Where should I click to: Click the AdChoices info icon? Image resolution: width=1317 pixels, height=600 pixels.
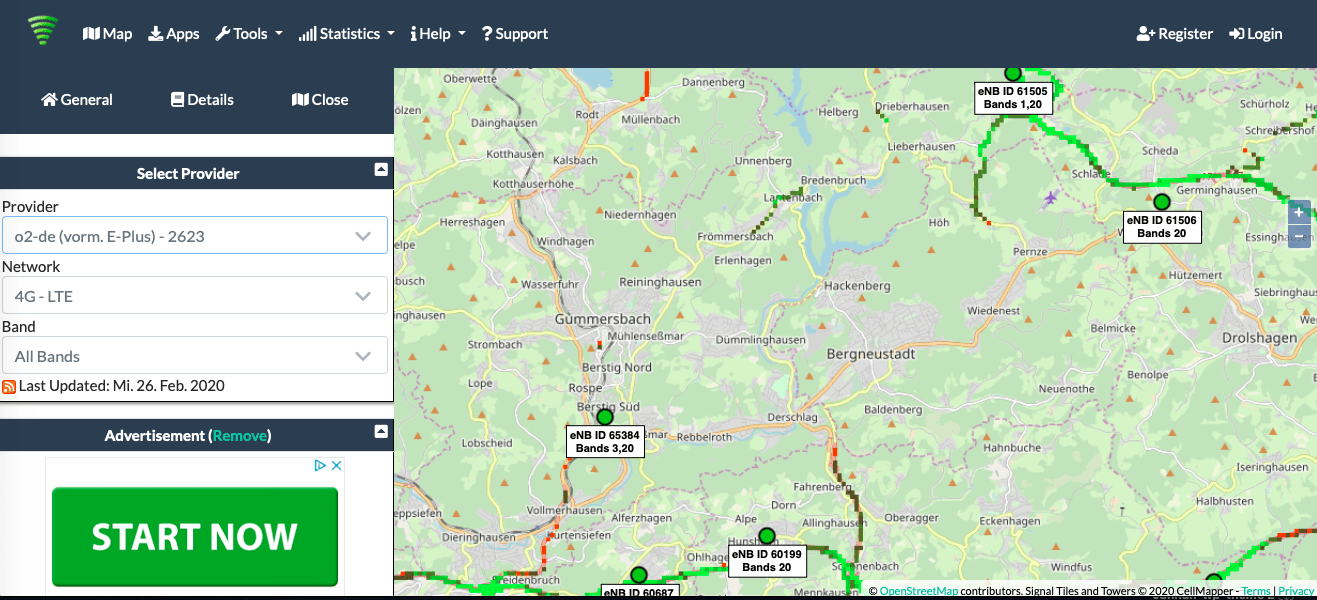pos(321,466)
